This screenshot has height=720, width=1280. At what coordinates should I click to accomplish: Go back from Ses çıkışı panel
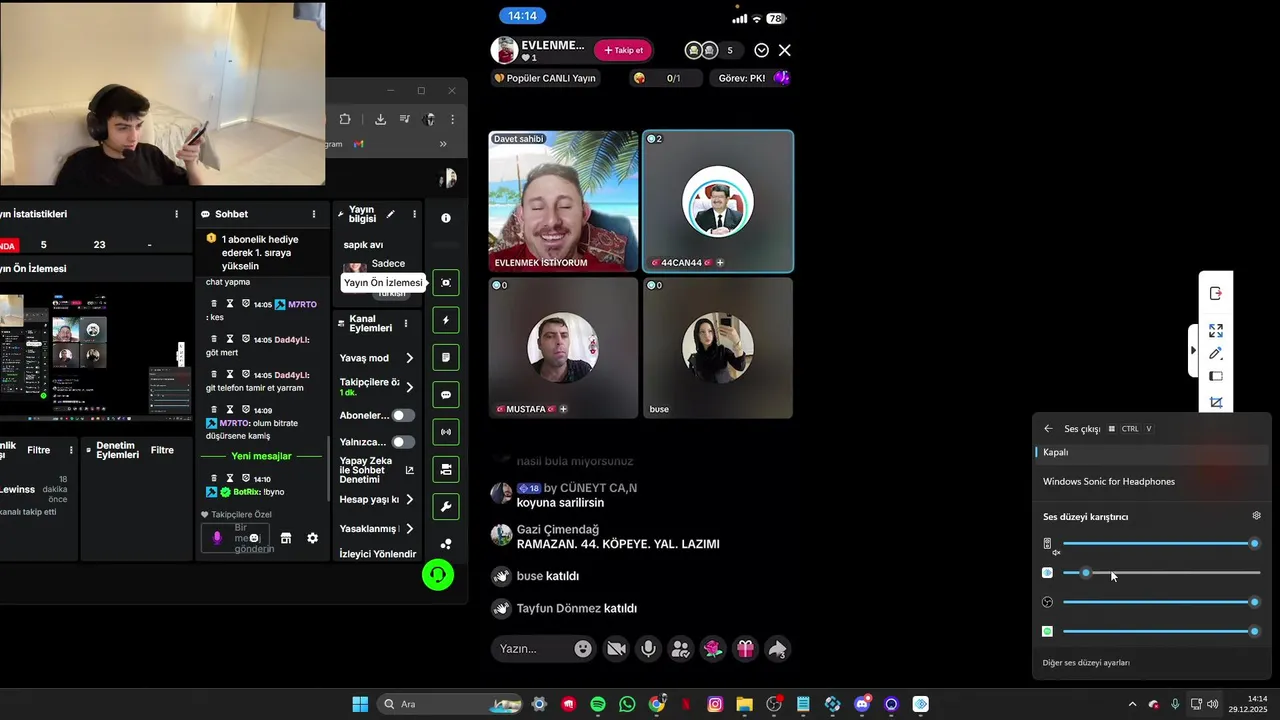(x=1048, y=429)
